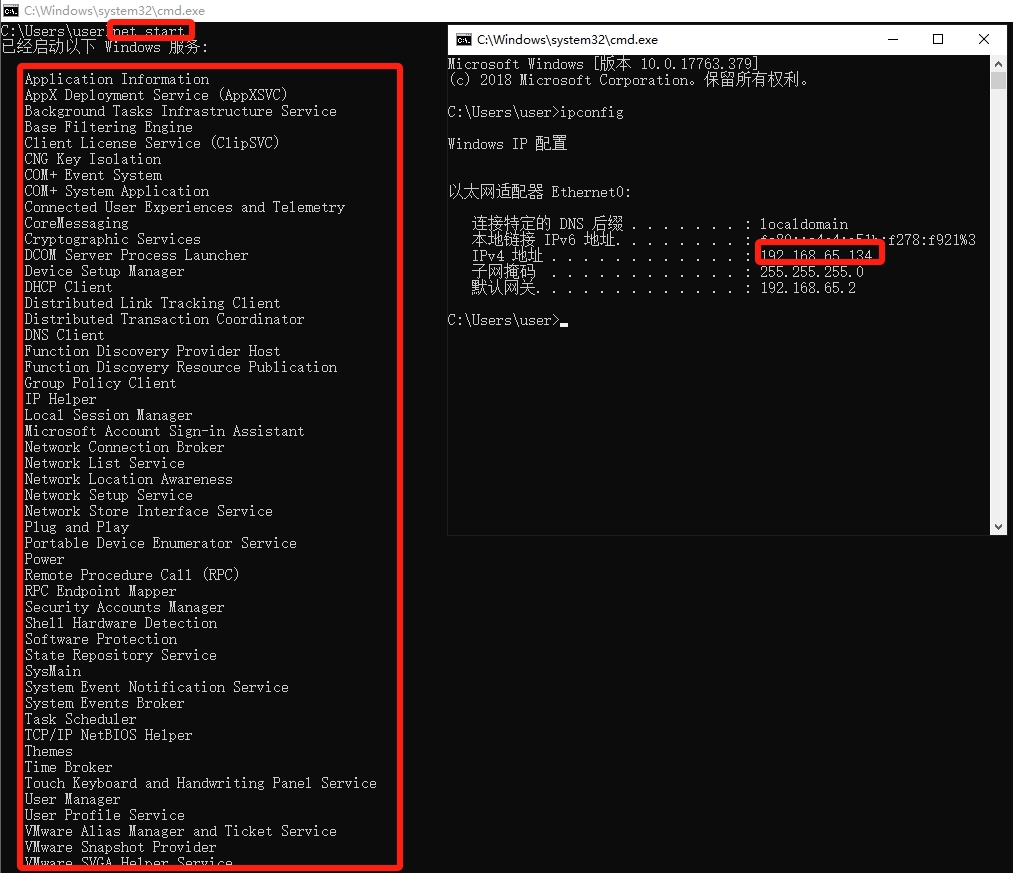
Task: Click the Task Scheduler service entry
Action: point(80,719)
